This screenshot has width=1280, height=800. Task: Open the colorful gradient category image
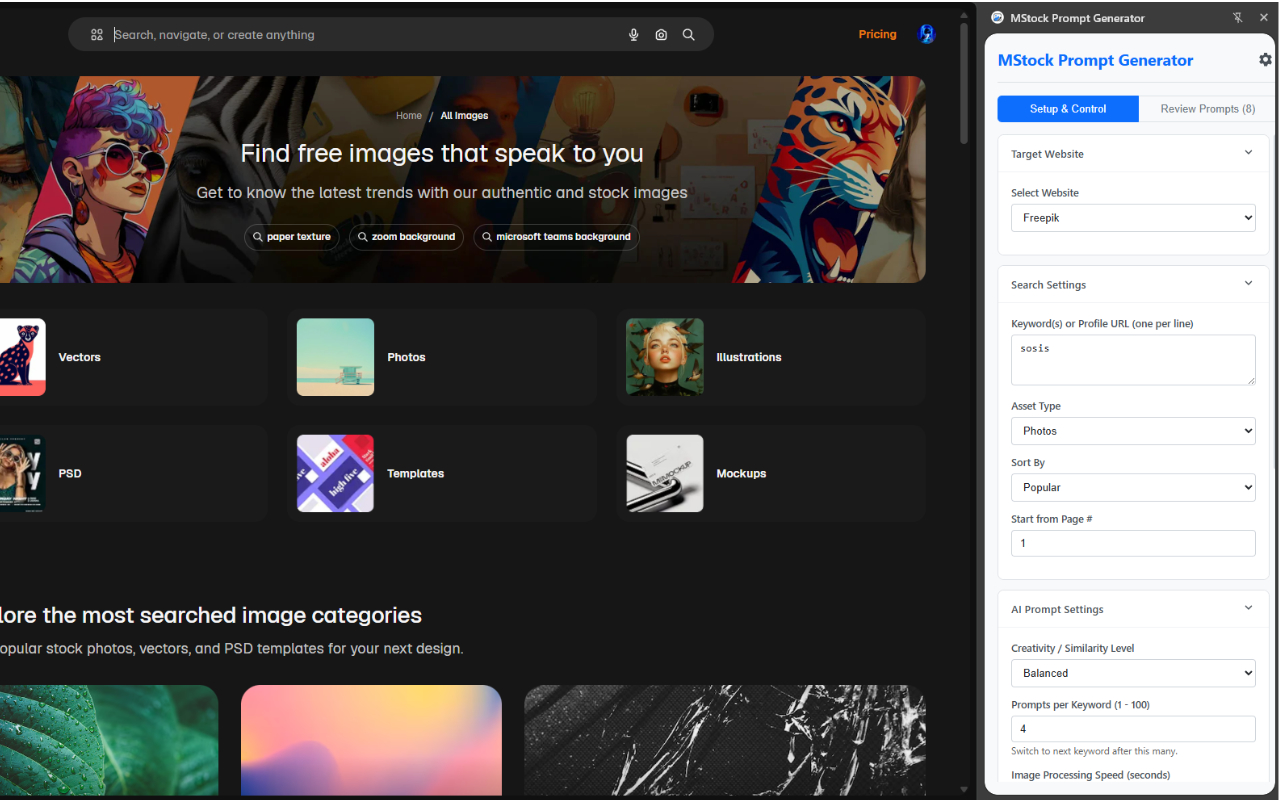coord(371,741)
